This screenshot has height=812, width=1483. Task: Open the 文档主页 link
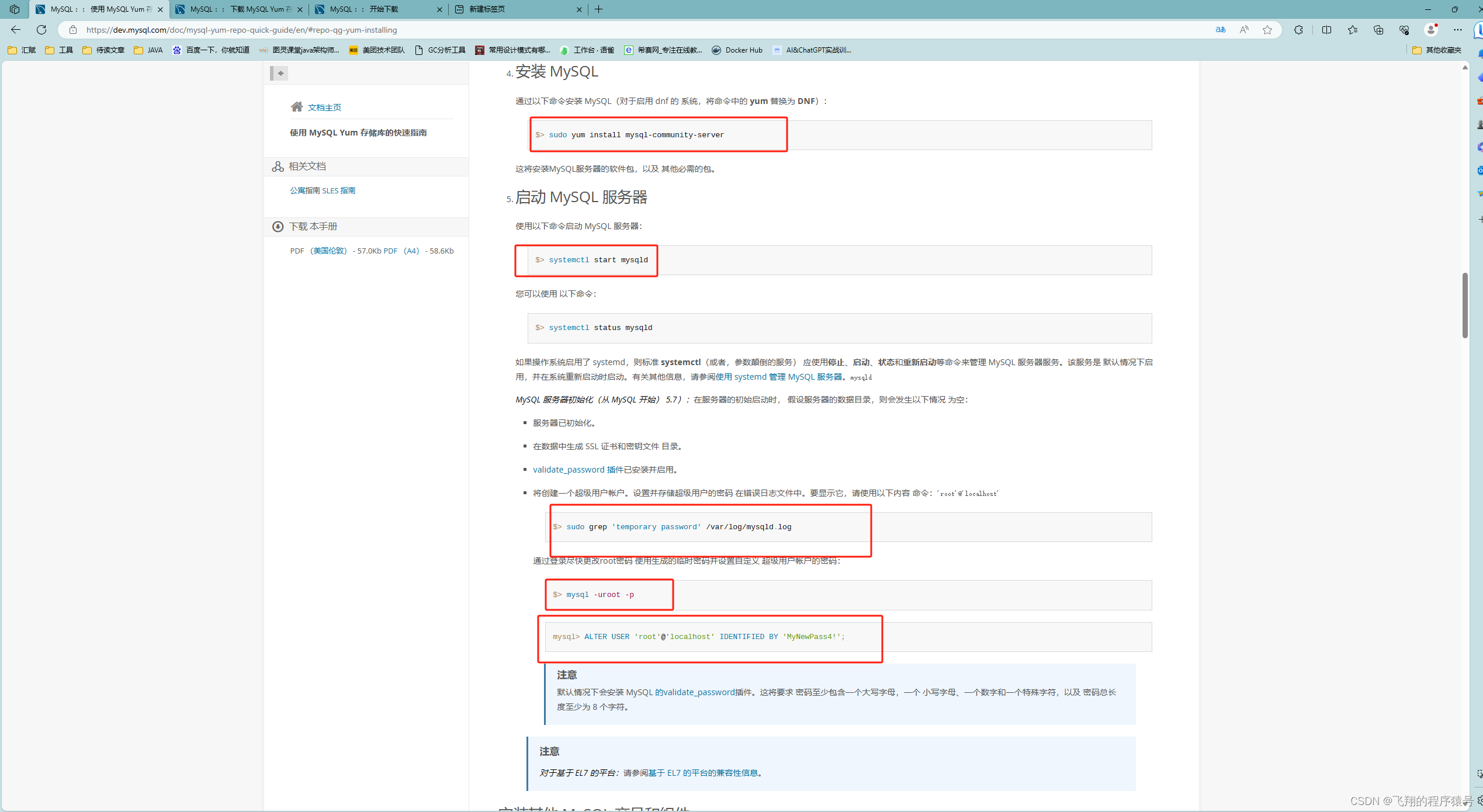tap(325, 107)
